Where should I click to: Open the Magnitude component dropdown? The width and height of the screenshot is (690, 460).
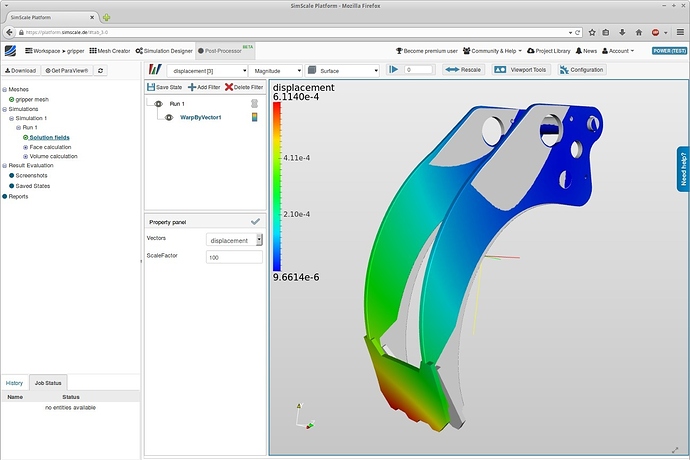275,70
